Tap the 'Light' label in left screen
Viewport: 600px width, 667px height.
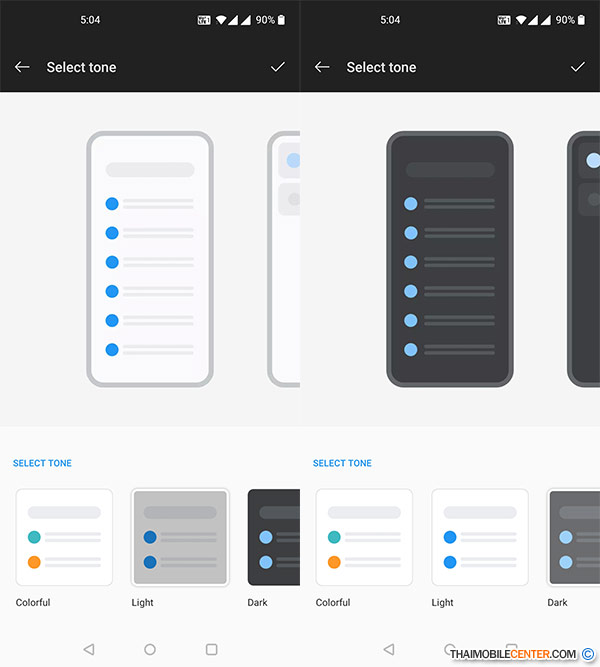click(x=142, y=603)
